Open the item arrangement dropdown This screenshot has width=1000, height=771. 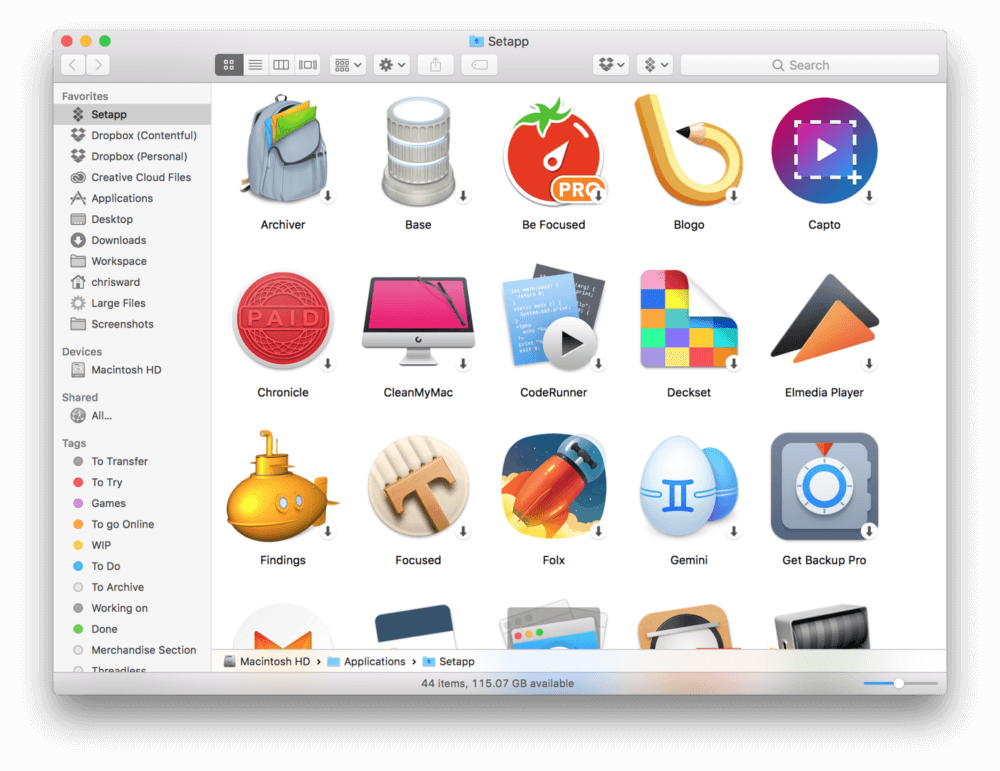pyautogui.click(x=348, y=65)
